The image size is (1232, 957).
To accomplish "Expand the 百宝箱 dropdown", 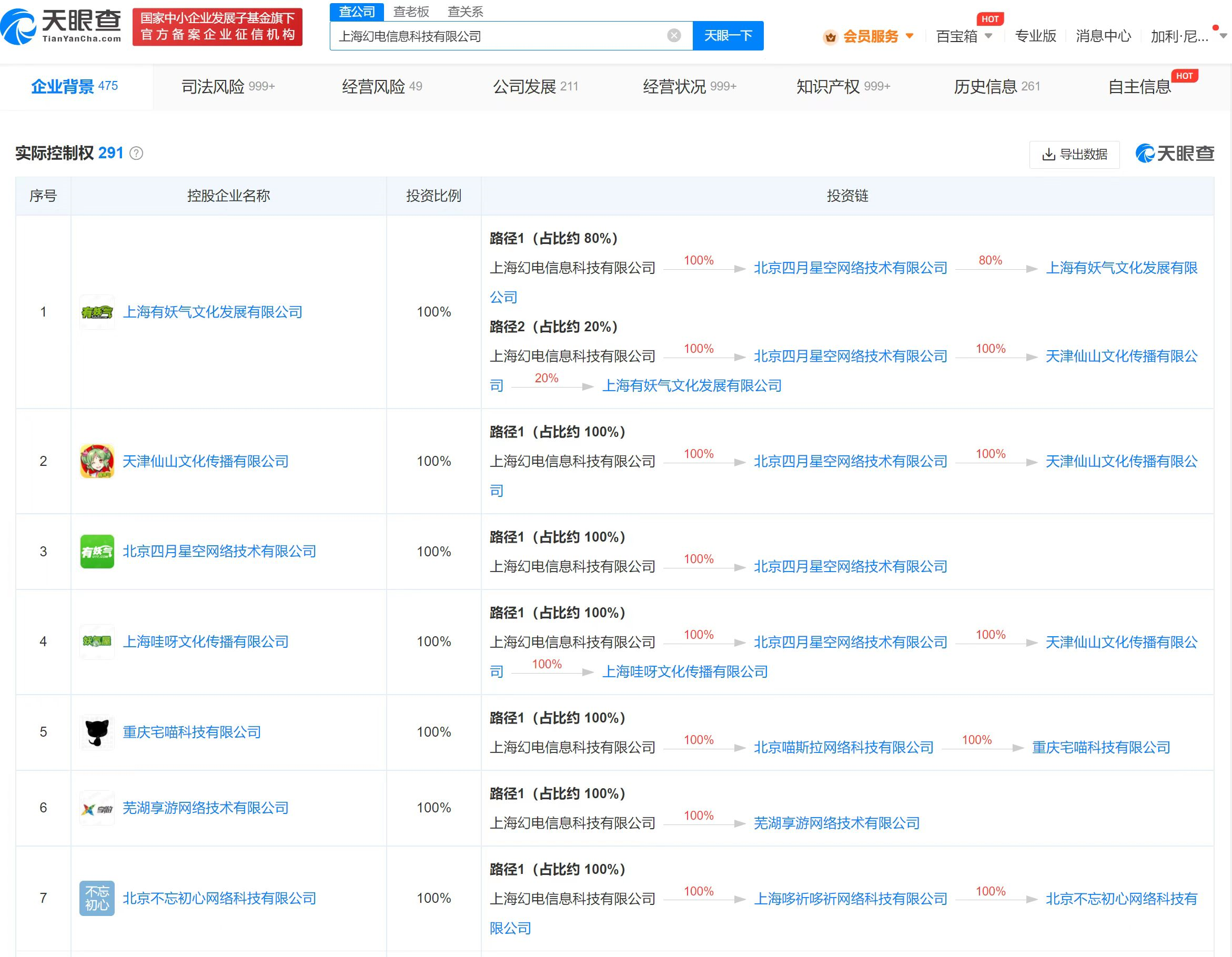I will click(988, 36).
